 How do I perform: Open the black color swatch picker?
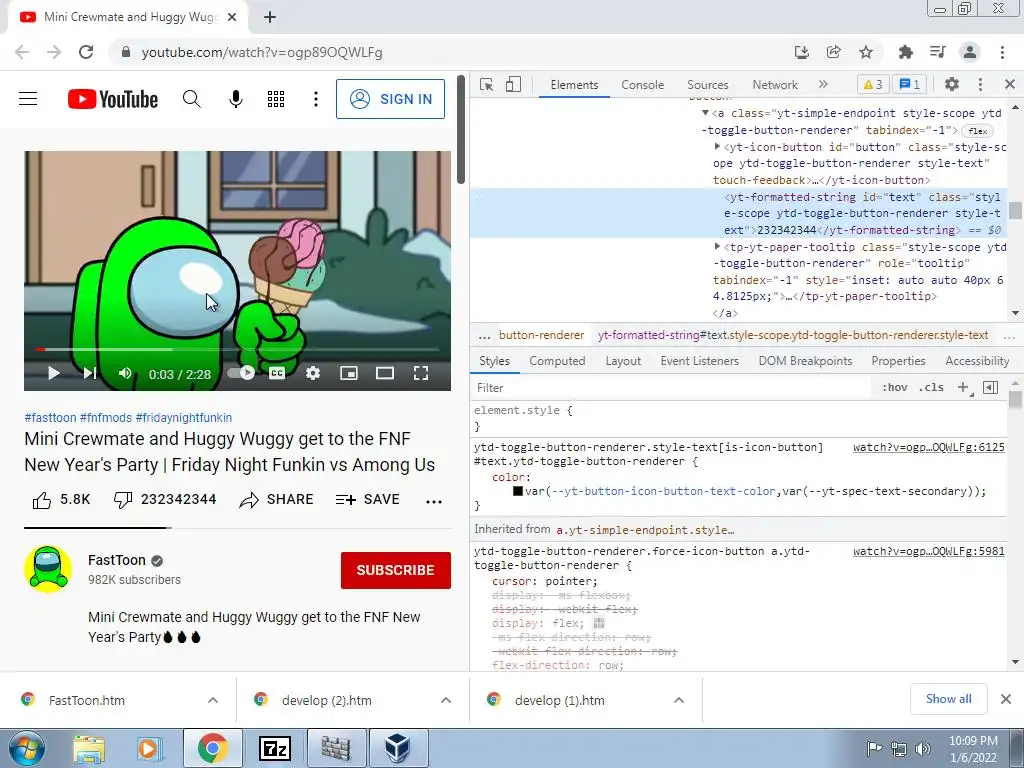[518, 491]
